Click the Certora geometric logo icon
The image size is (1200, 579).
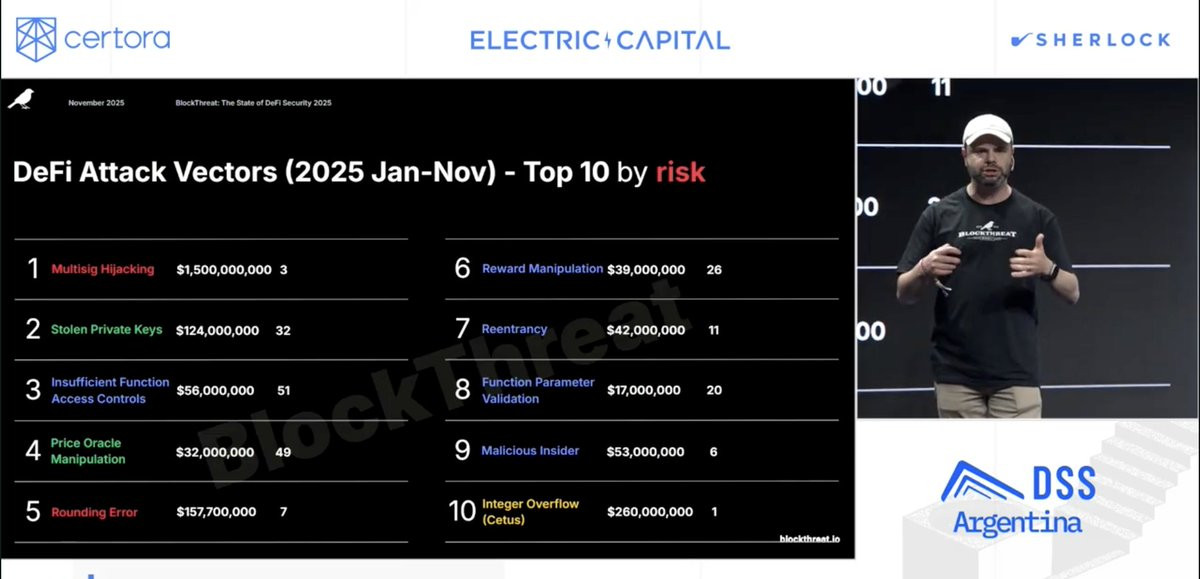[x=36, y=39]
